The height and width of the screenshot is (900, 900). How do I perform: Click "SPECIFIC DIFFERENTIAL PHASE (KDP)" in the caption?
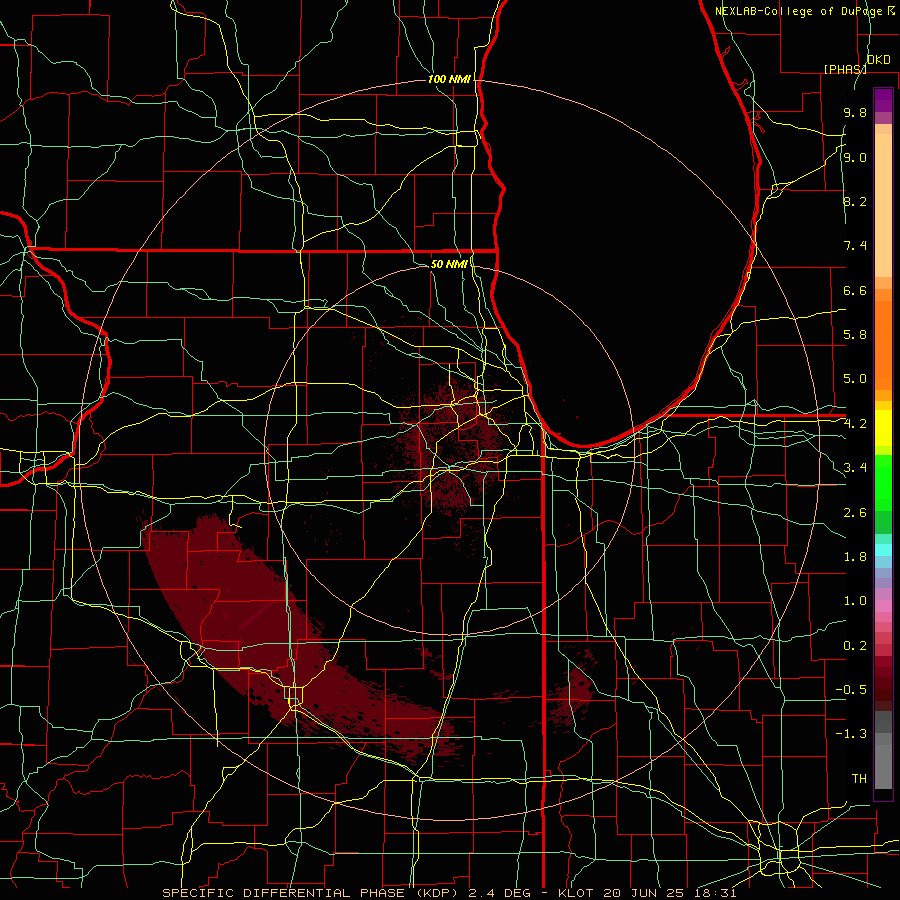311,893
